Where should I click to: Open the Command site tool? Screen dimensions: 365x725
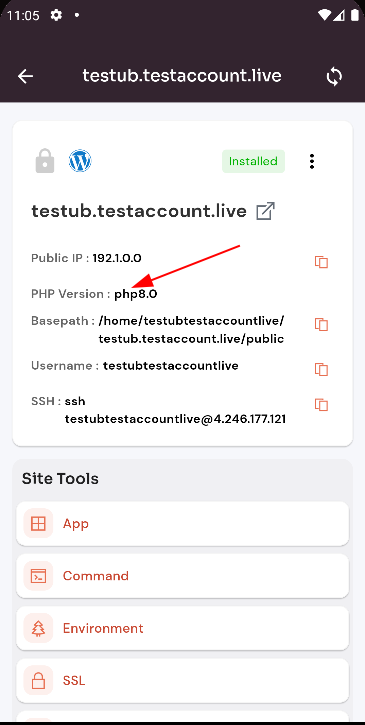[x=182, y=576]
